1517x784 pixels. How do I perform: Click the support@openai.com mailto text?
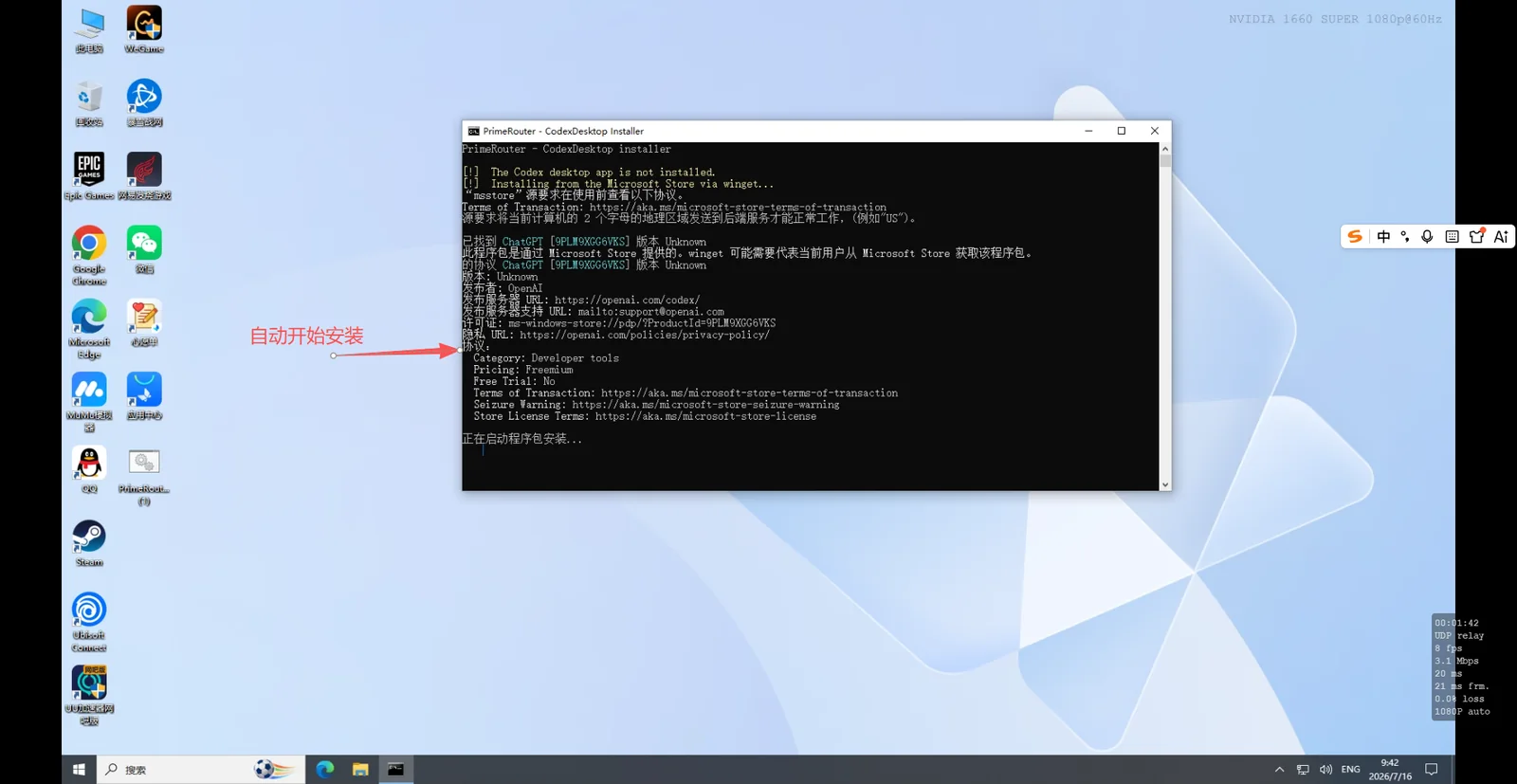(651, 312)
